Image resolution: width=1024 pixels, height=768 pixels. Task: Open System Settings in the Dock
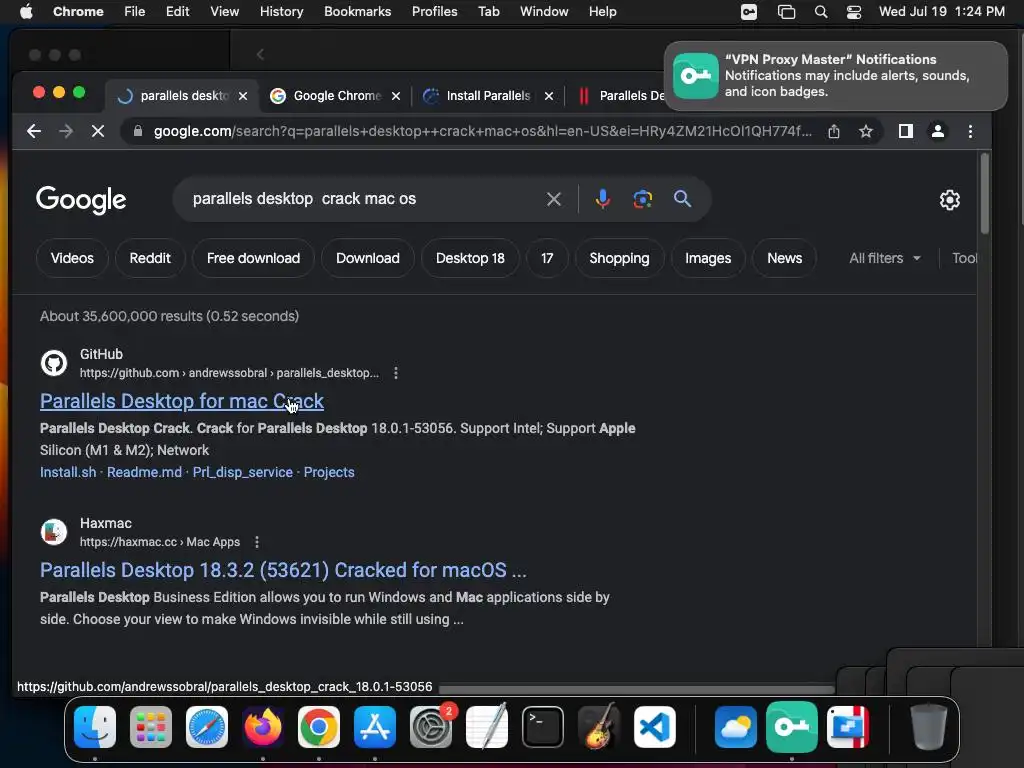[431, 726]
